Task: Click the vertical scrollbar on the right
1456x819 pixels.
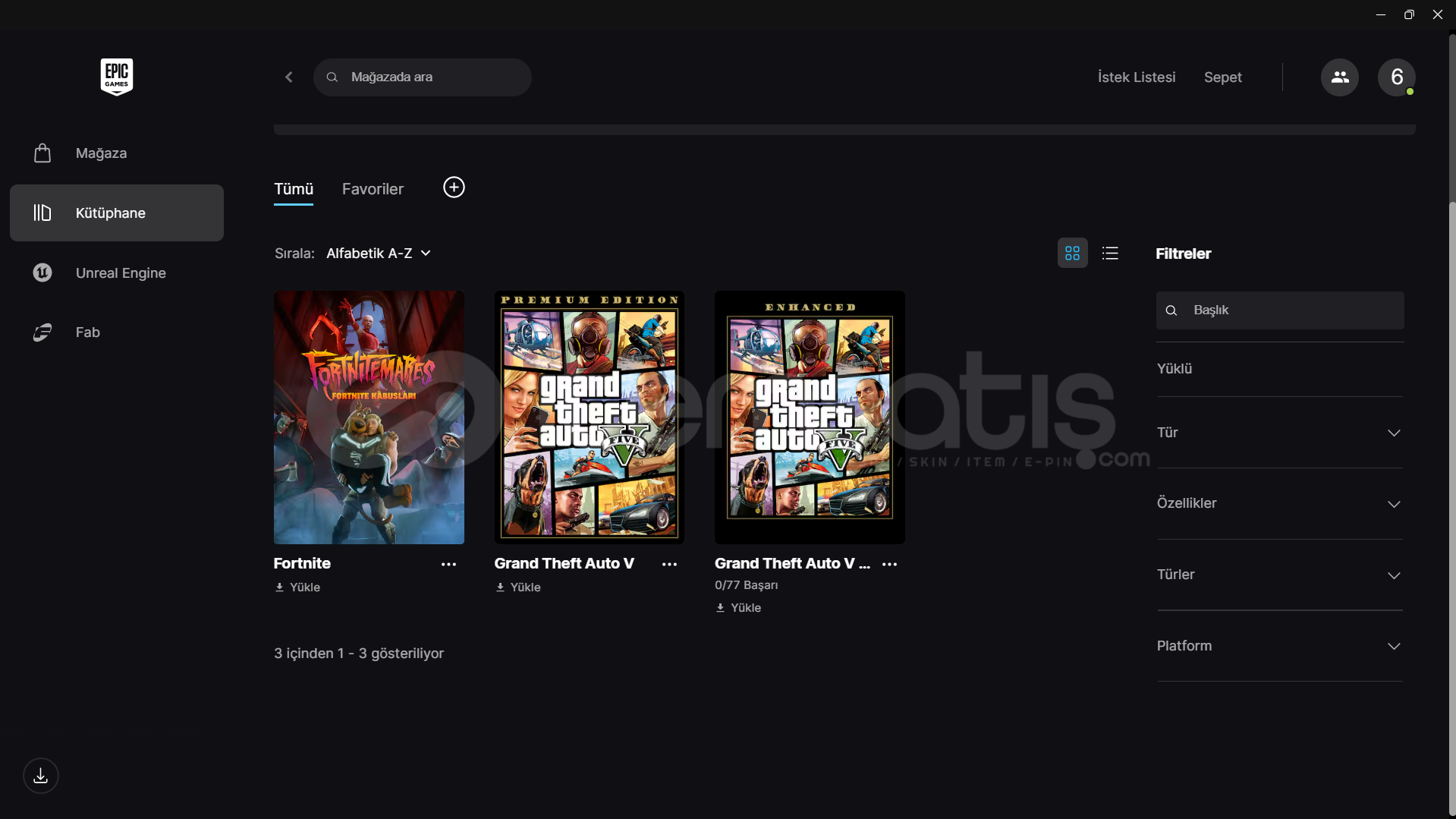Action: tap(1451, 455)
